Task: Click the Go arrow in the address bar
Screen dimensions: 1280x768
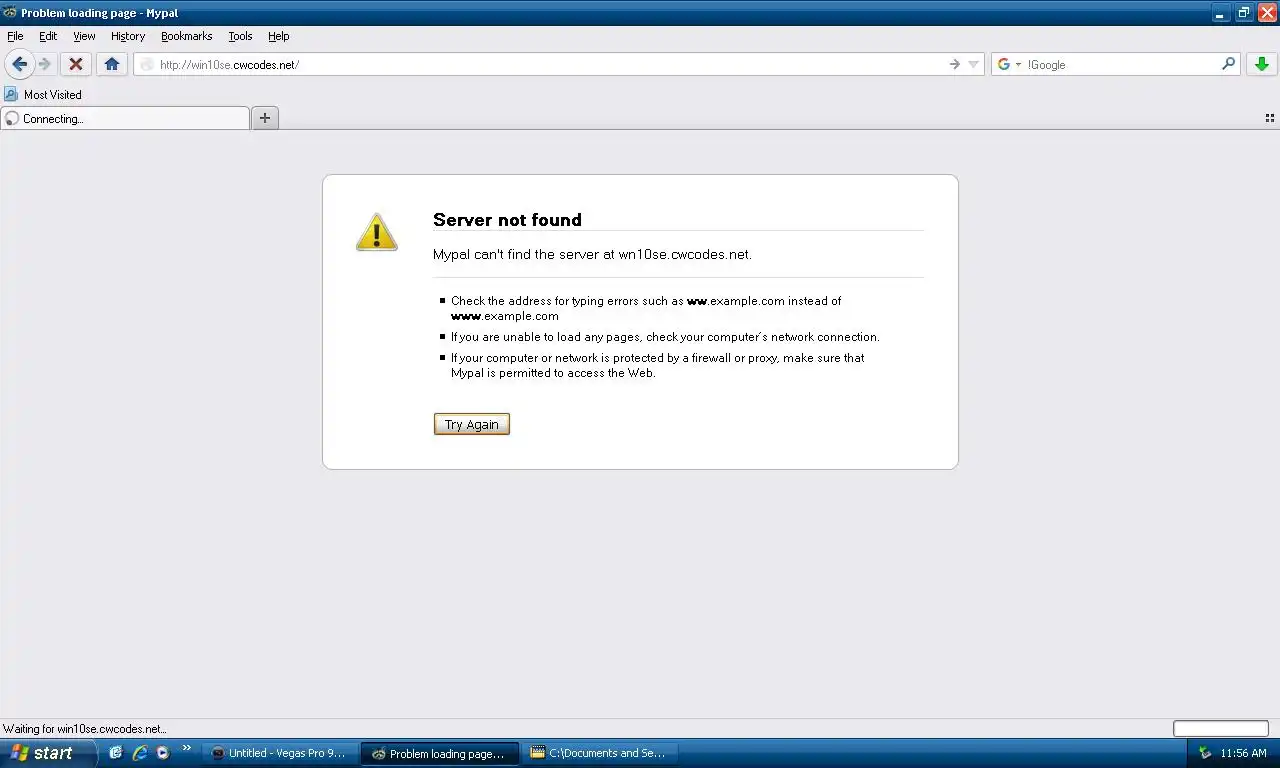Action: coord(955,64)
